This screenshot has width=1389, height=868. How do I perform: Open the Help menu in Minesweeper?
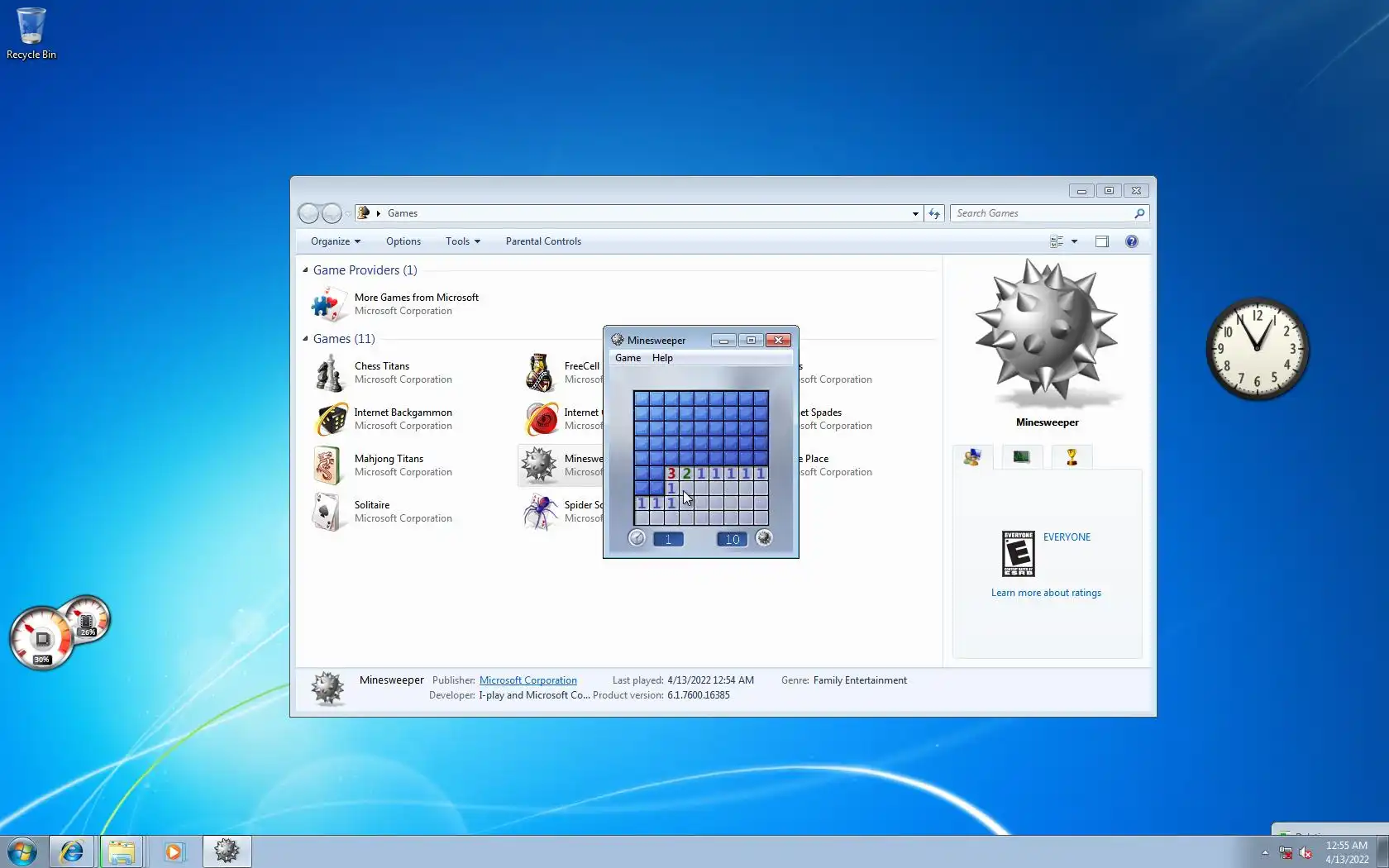pos(662,358)
